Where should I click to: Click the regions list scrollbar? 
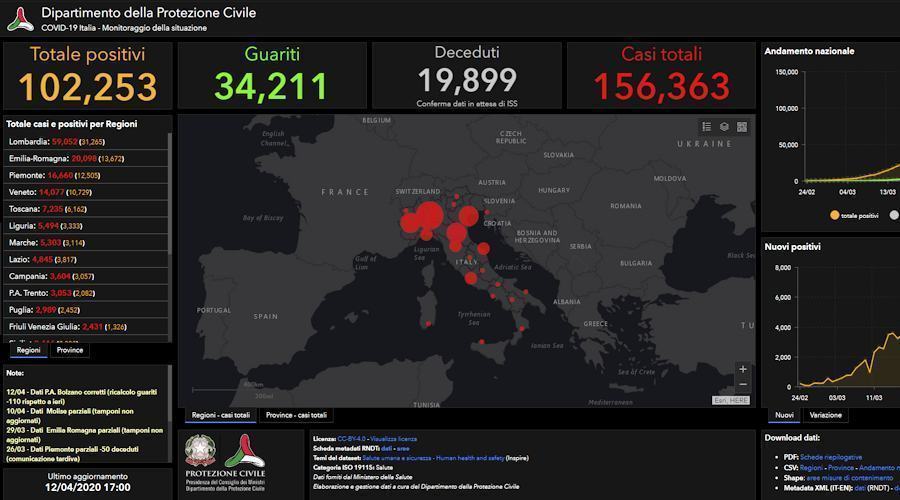pos(170,195)
